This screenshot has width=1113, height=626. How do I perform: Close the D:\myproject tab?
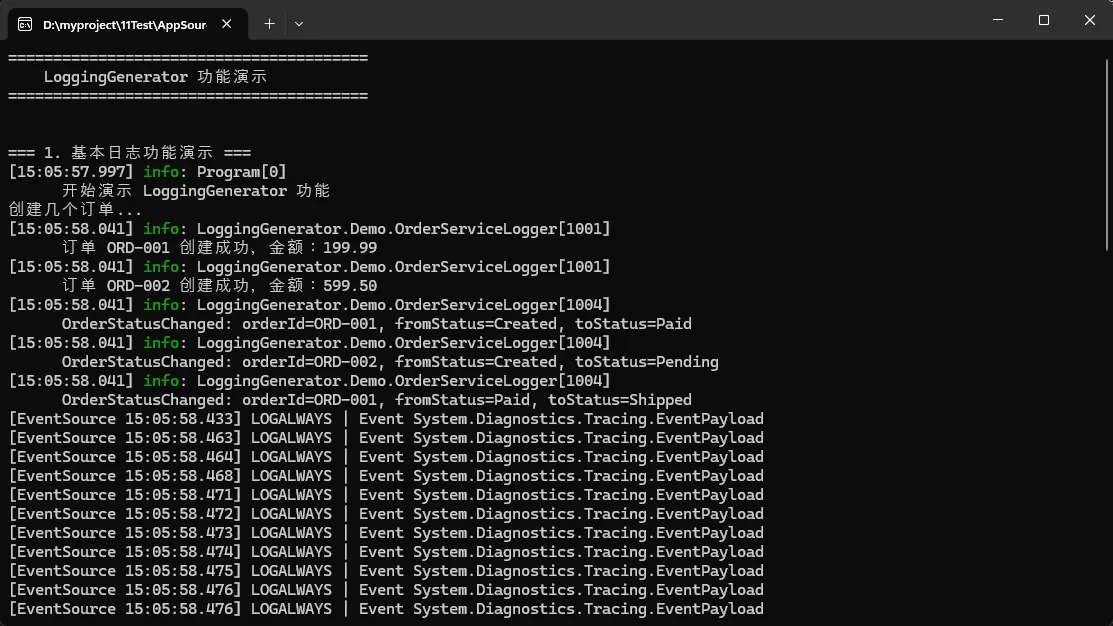coord(229,23)
